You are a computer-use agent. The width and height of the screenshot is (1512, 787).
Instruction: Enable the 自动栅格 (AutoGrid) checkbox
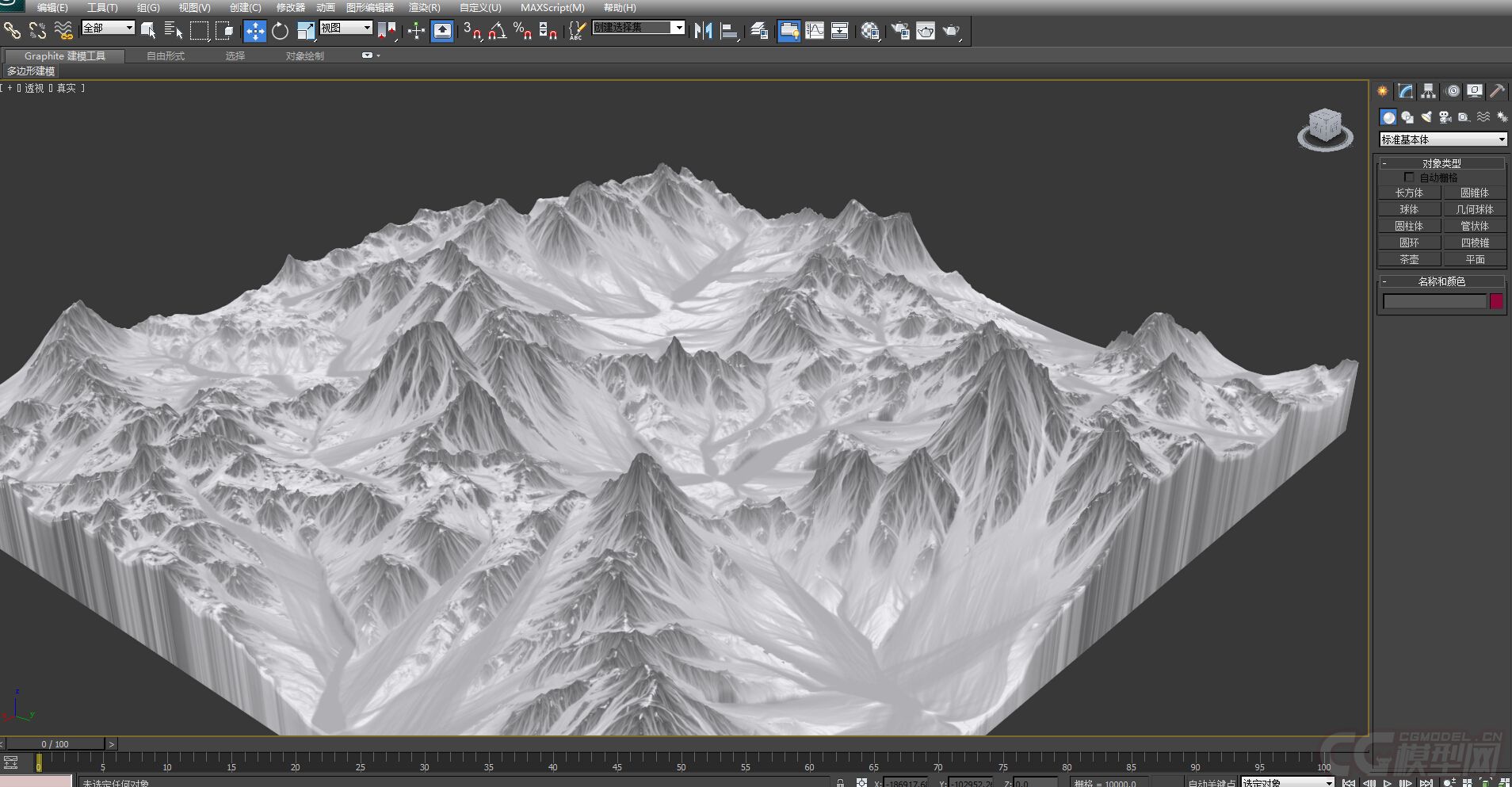1410,177
